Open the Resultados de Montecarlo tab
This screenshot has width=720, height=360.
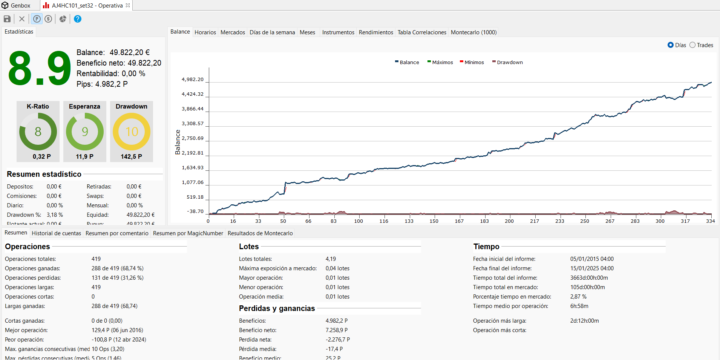[260, 233]
